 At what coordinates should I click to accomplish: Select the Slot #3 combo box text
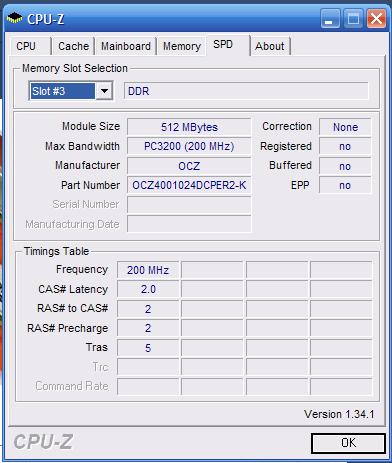point(62,91)
